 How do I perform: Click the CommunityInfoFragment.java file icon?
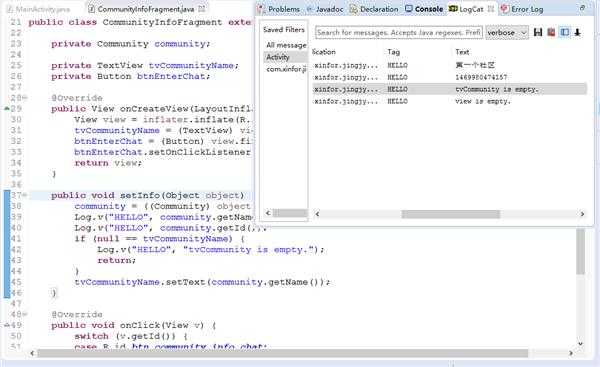click(91, 9)
